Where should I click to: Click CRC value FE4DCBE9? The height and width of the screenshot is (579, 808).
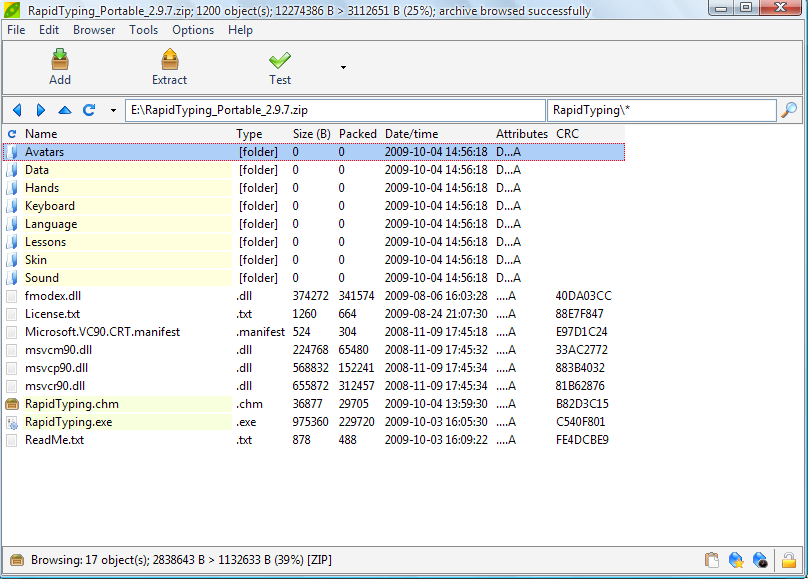[582, 440]
